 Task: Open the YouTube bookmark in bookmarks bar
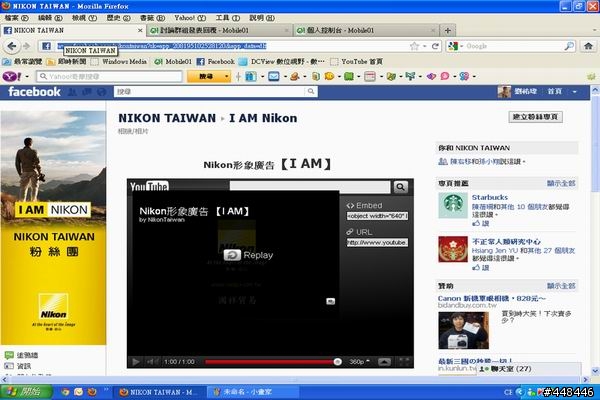(357, 61)
